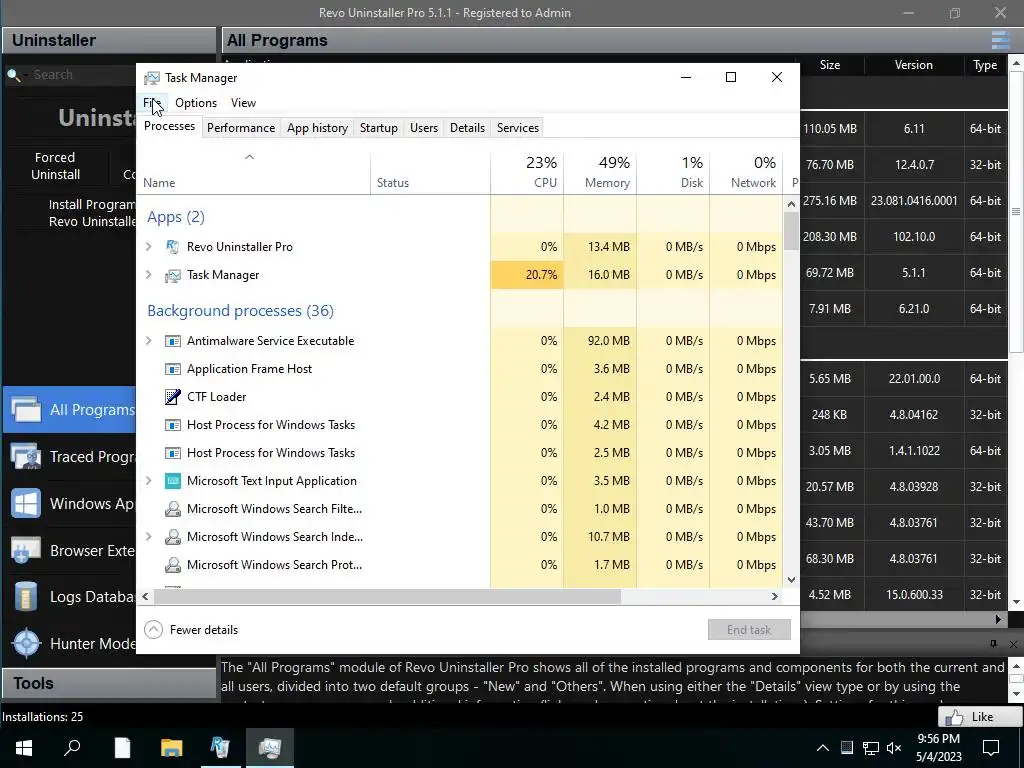Activate Hunter Mode icon in Revo sidebar
The height and width of the screenshot is (768, 1024).
(x=26, y=644)
